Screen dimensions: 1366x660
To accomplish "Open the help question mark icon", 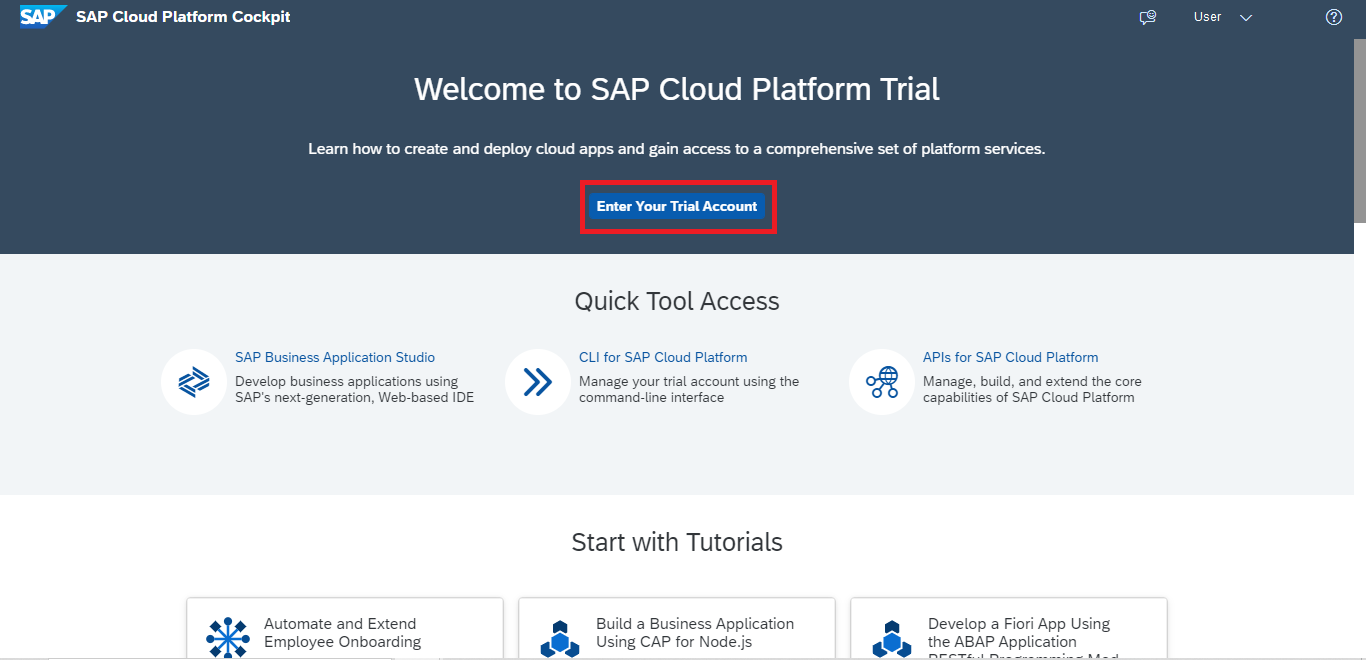I will click(x=1333, y=17).
